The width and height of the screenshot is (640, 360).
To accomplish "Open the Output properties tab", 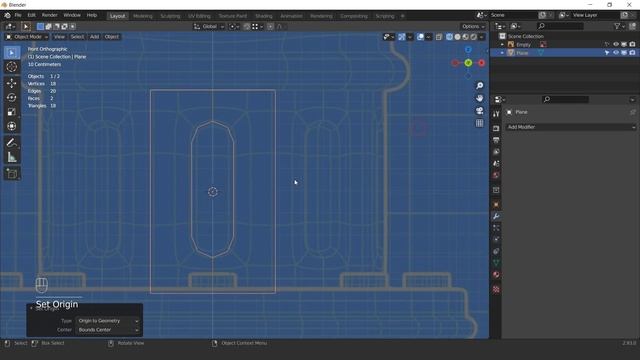I will pos(496,140).
